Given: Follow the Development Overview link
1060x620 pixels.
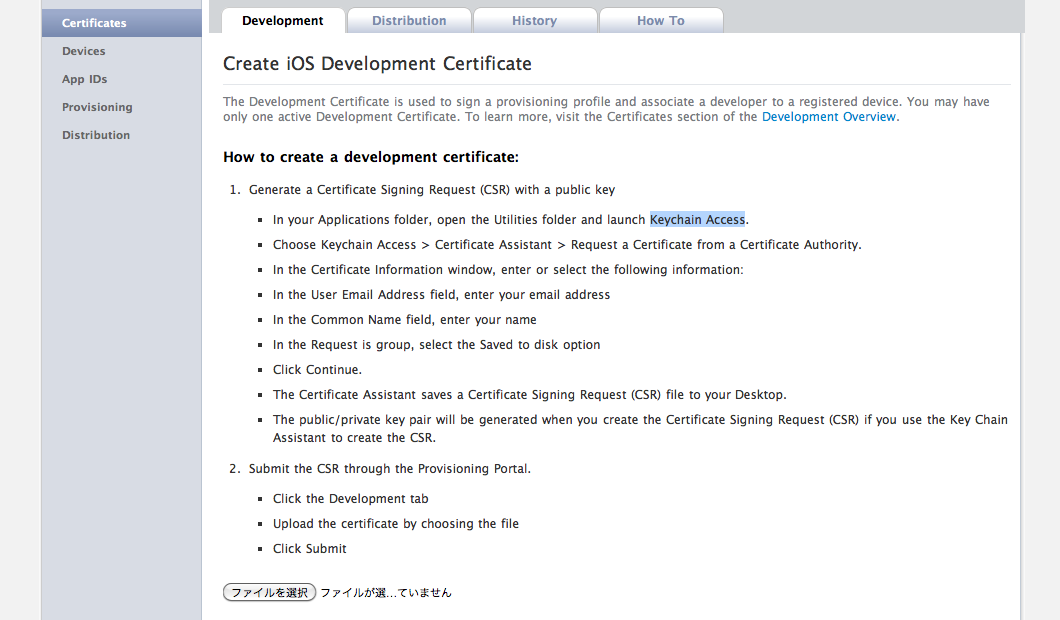Looking at the screenshot, I should point(829,117).
